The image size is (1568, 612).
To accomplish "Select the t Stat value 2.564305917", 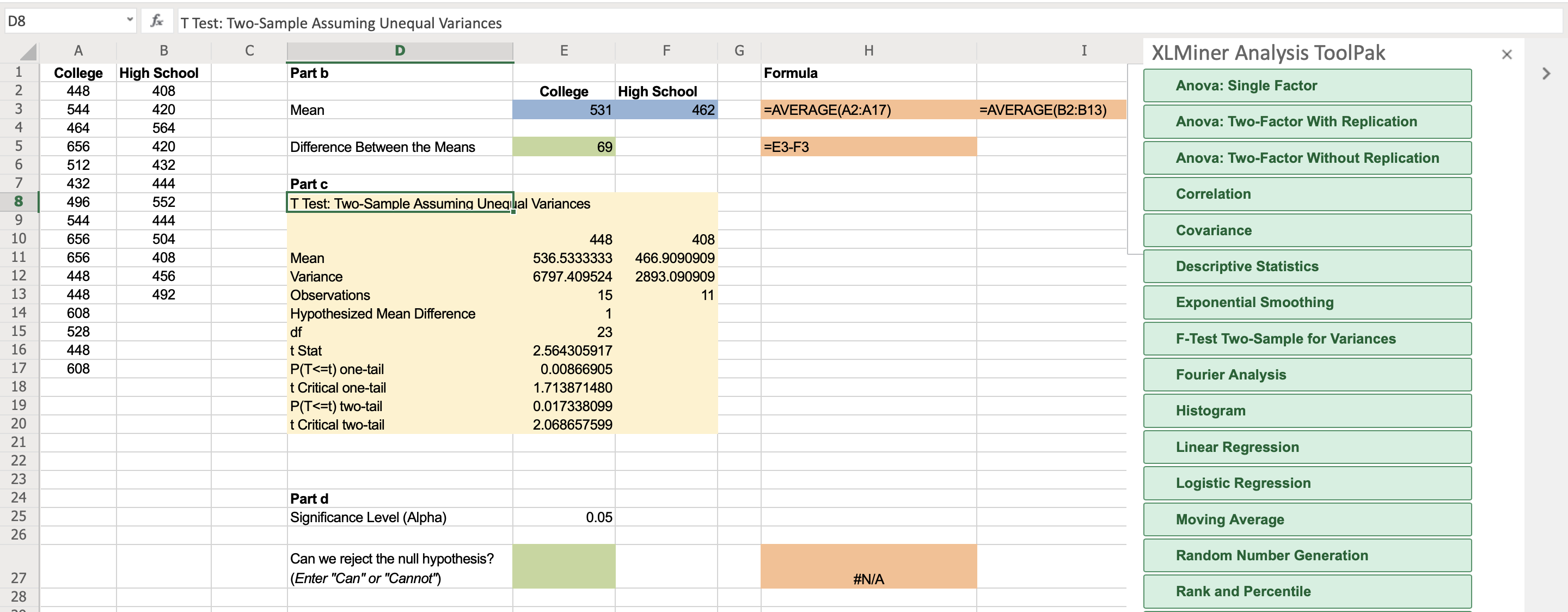I will 563,351.
